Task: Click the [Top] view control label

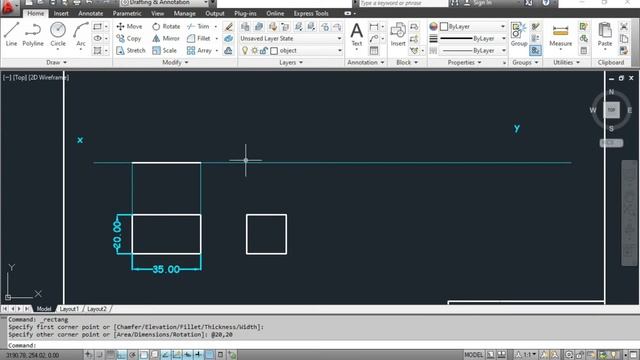Action: pos(20,77)
